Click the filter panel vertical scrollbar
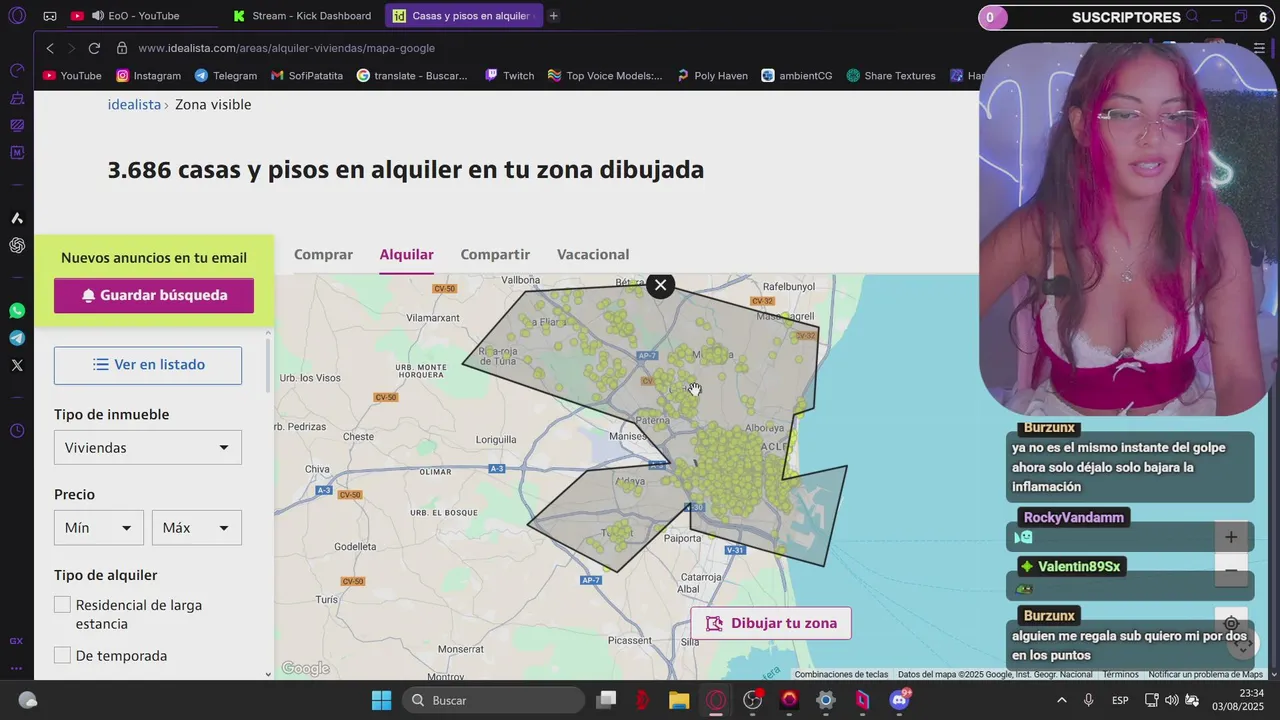 pyautogui.click(x=268, y=365)
